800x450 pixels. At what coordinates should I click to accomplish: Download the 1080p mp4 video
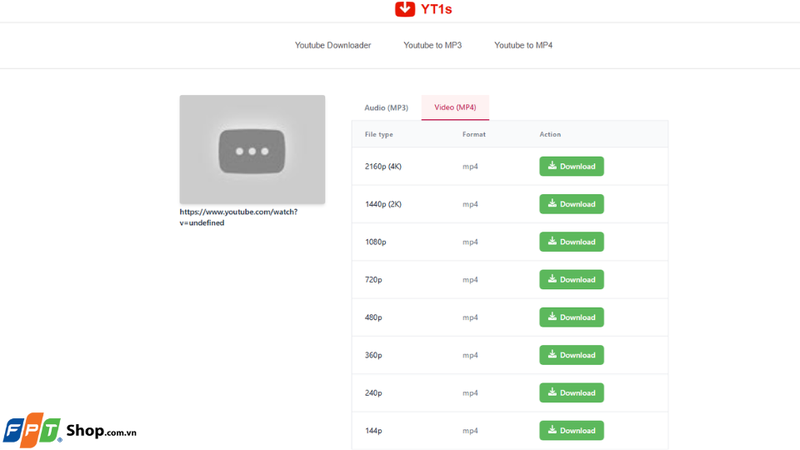click(571, 242)
